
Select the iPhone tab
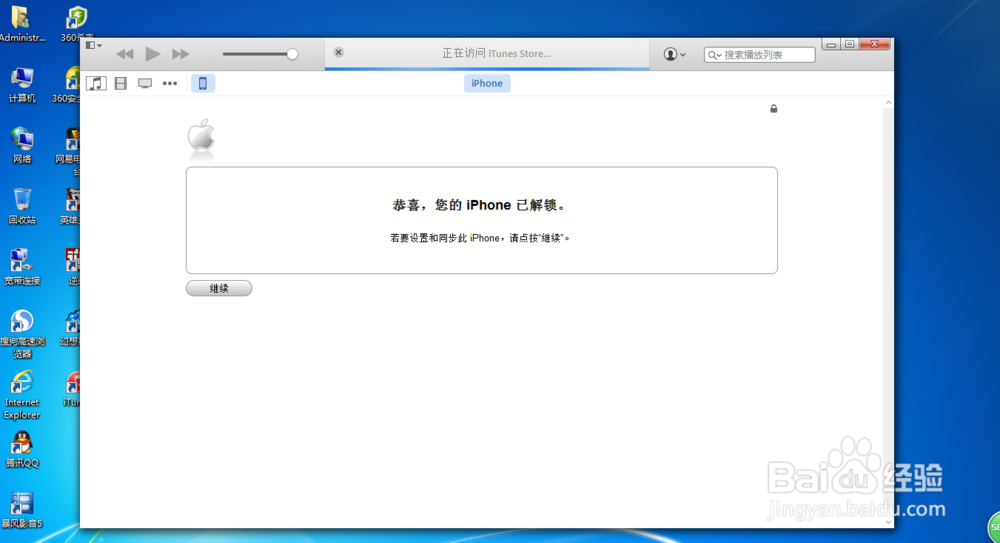487,84
